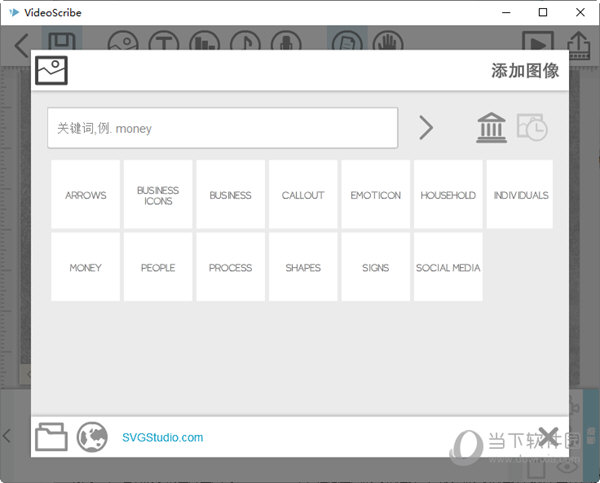
Task: Pick the INDIVIDUALS category tile
Action: pyautogui.click(x=520, y=195)
